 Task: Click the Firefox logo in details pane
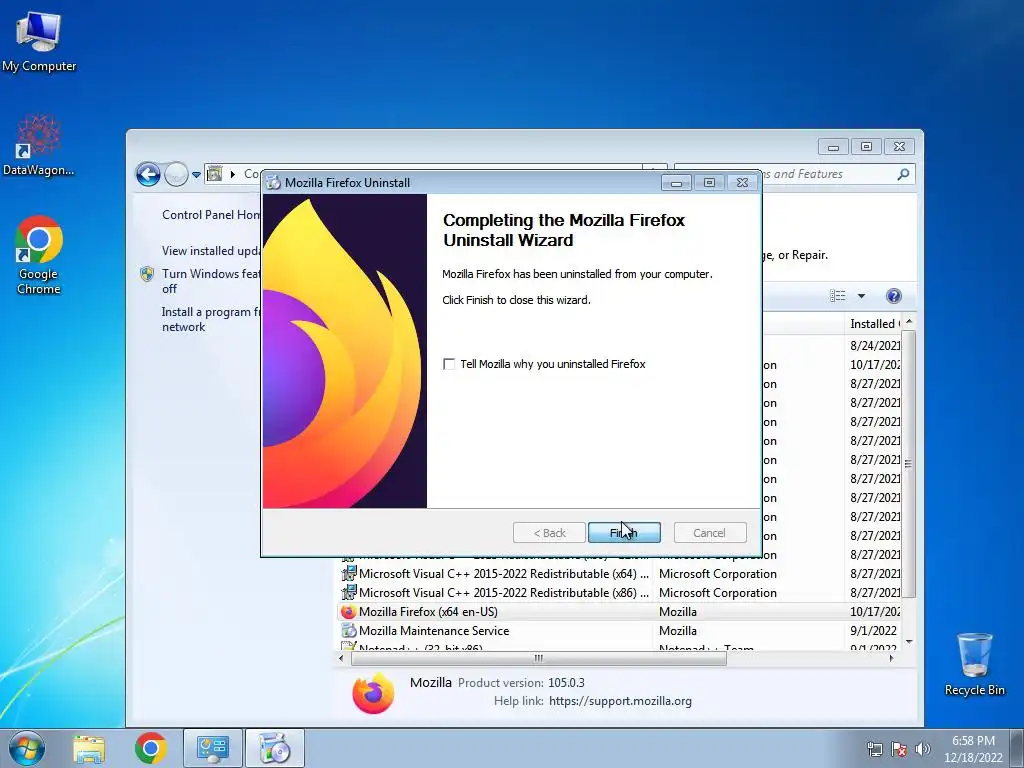[374, 692]
